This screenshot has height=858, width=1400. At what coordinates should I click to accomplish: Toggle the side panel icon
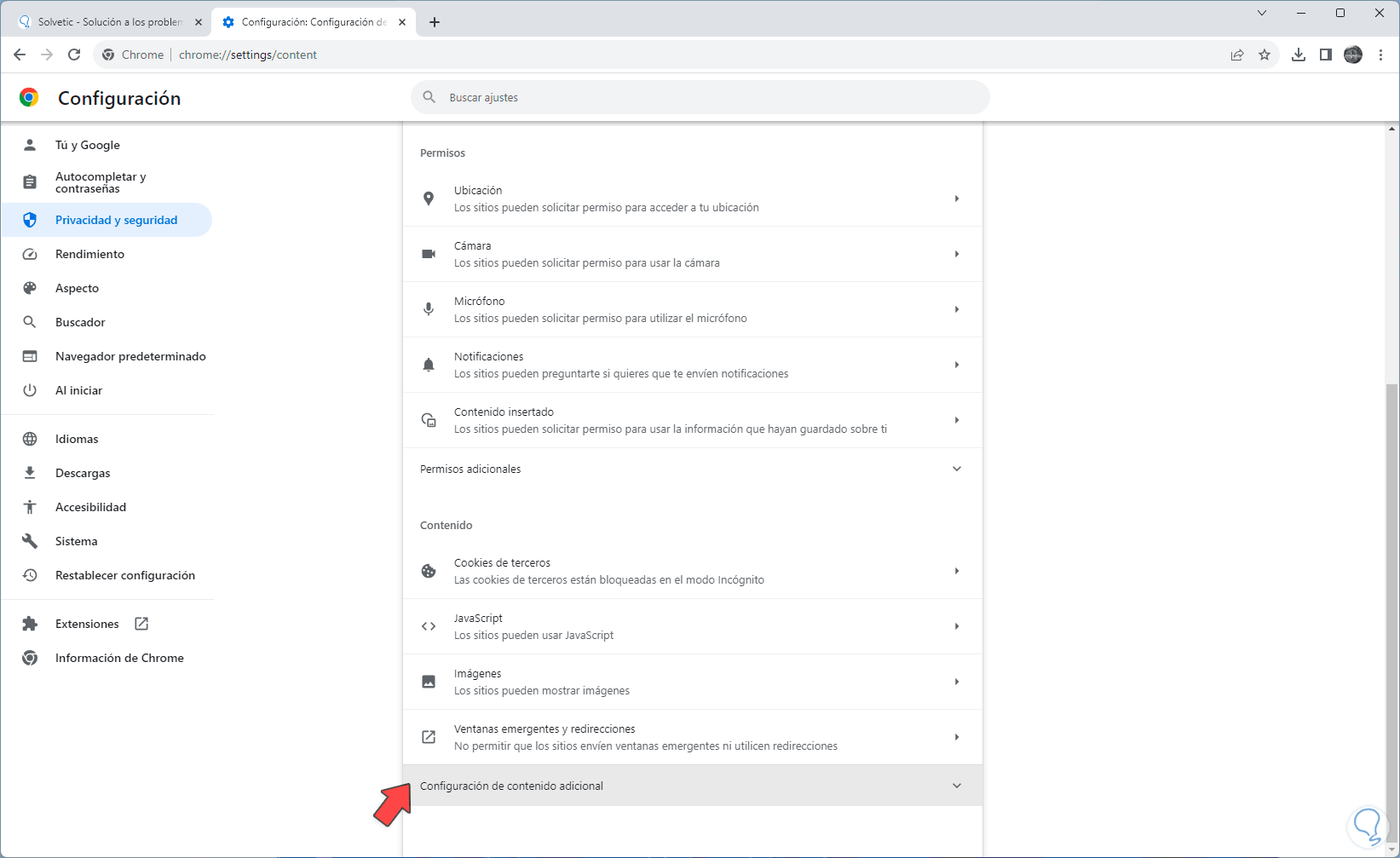1325,55
